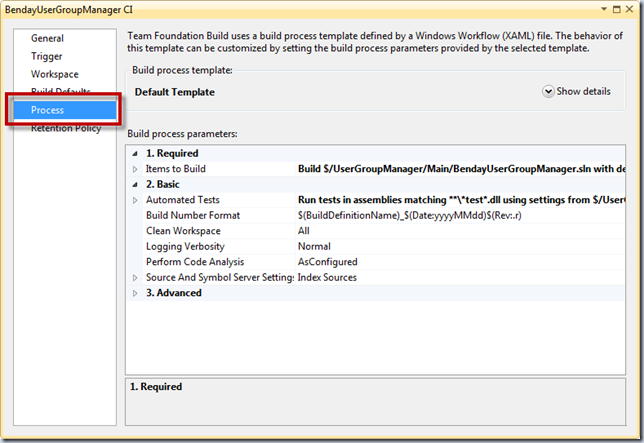
Task: Click the Default Template name
Action: click(175, 92)
